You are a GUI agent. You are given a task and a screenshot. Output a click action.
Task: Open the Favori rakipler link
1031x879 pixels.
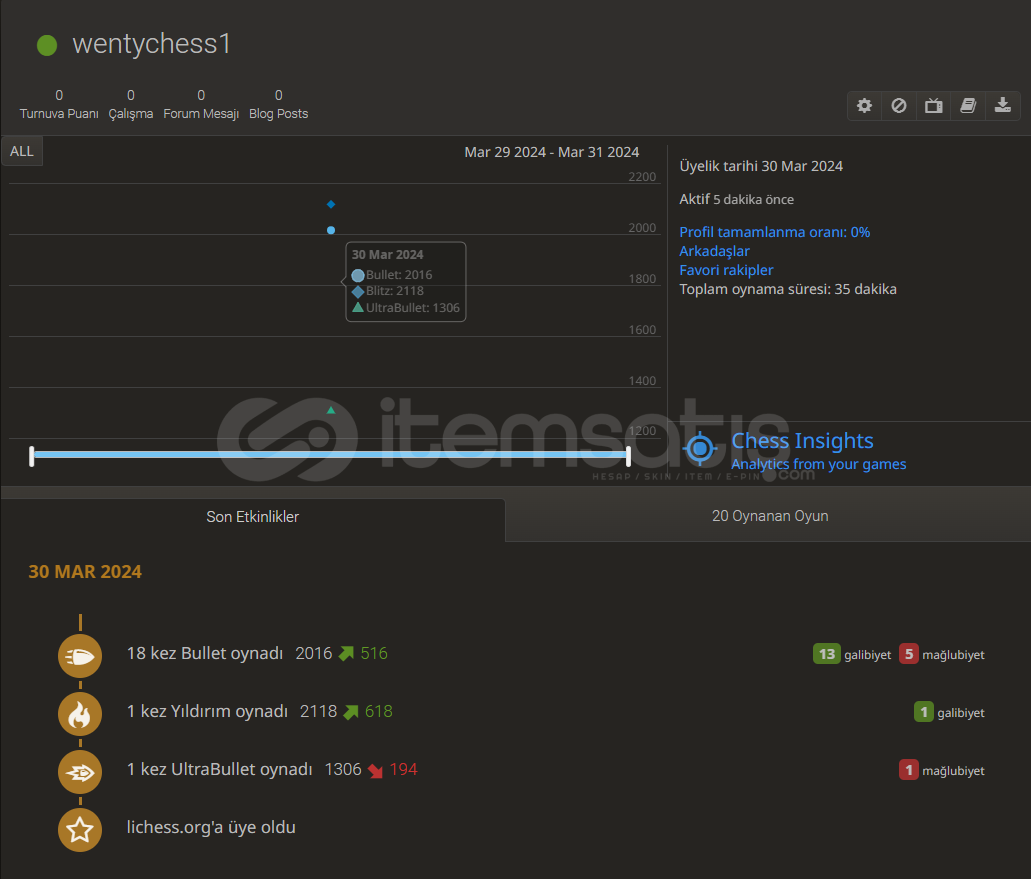[x=726, y=270]
